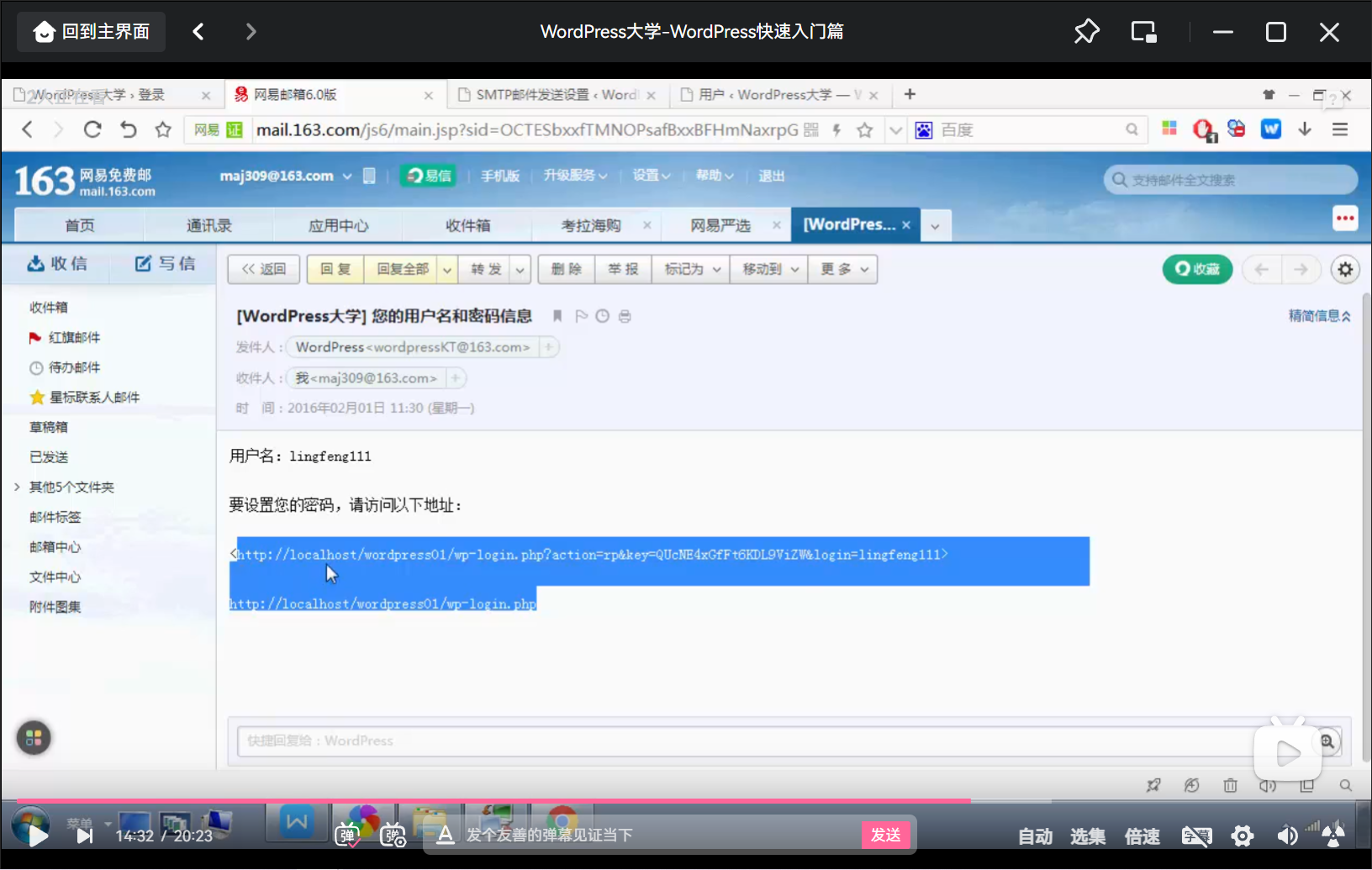Expand the 转发 dropdown arrow
The image size is (1372, 870).
pyautogui.click(x=520, y=270)
